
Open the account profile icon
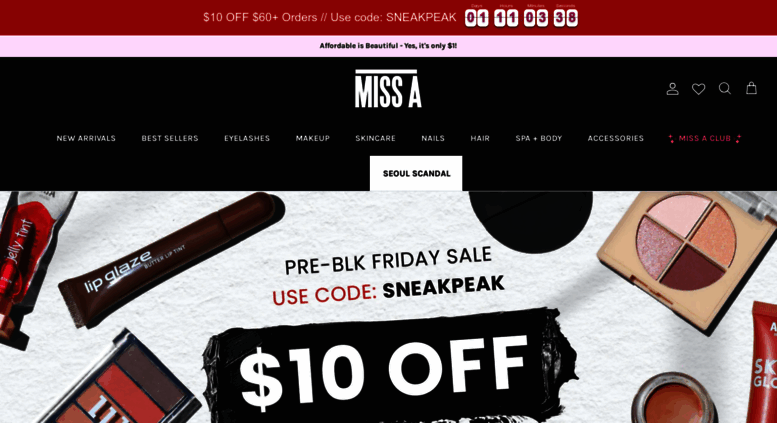(x=672, y=89)
